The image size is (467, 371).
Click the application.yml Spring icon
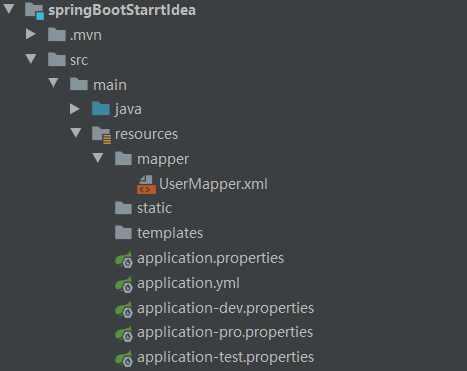click(124, 284)
